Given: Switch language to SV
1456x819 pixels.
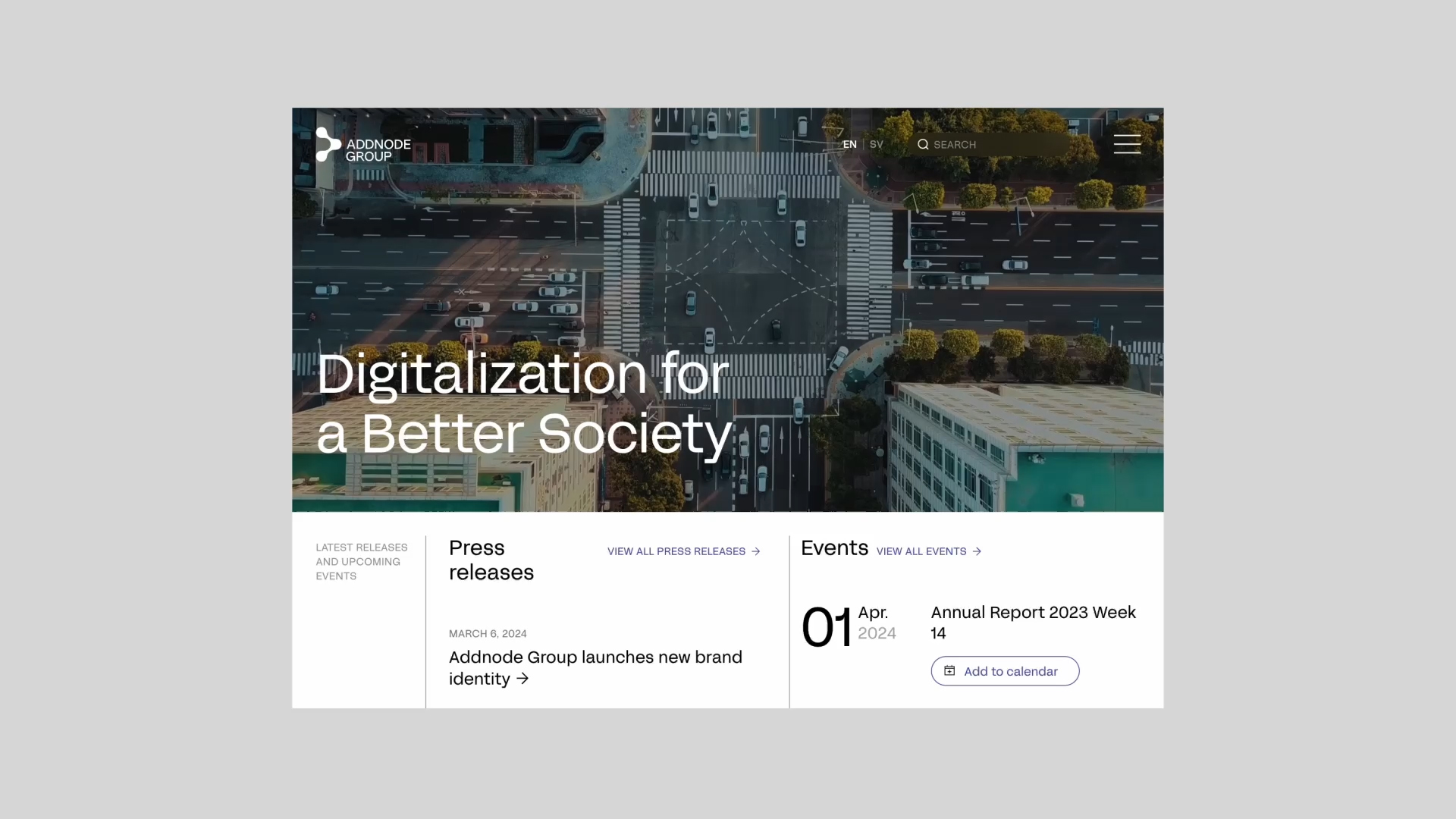Looking at the screenshot, I should click(x=877, y=144).
